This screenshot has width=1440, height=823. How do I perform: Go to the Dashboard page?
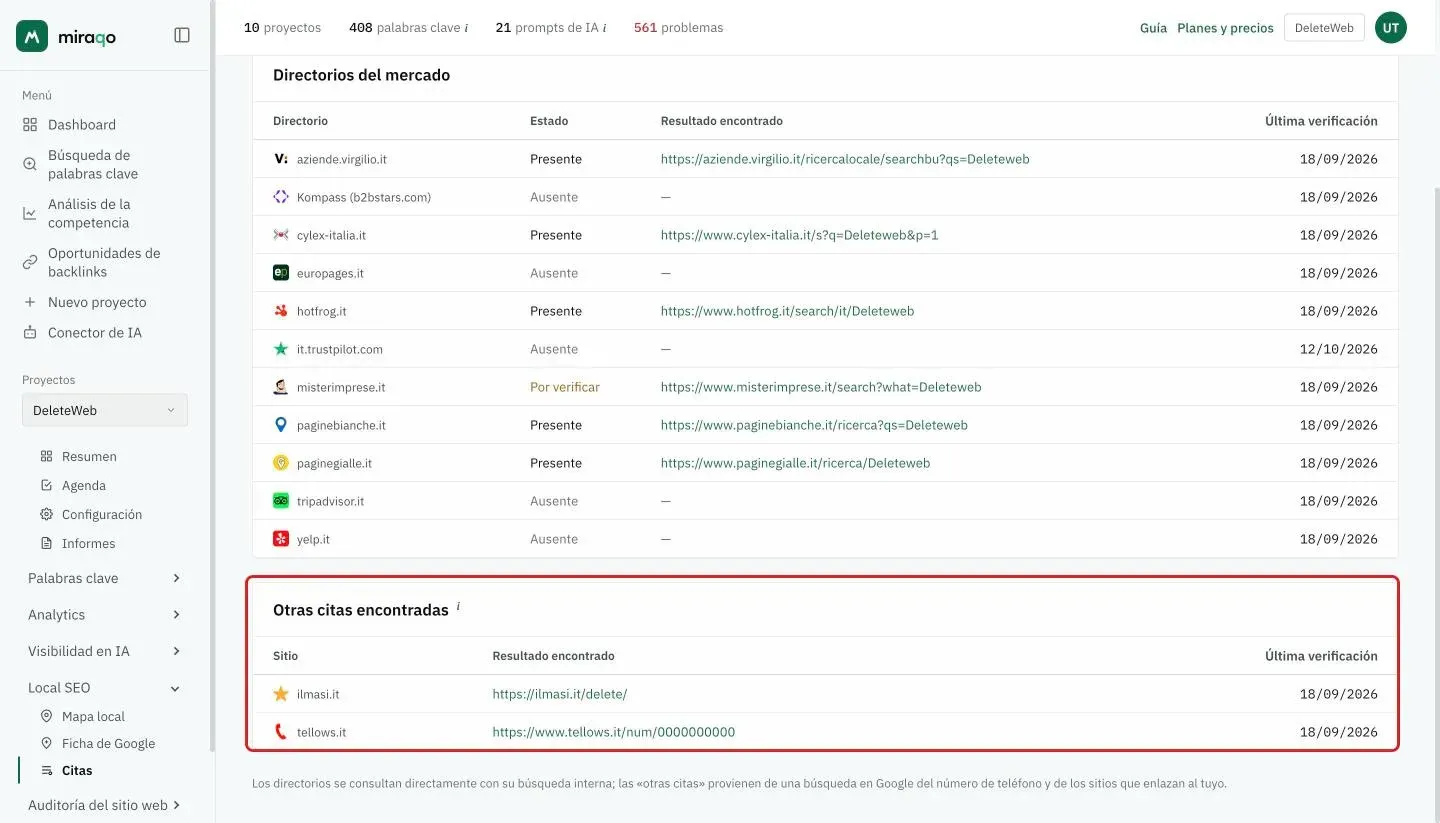click(82, 125)
